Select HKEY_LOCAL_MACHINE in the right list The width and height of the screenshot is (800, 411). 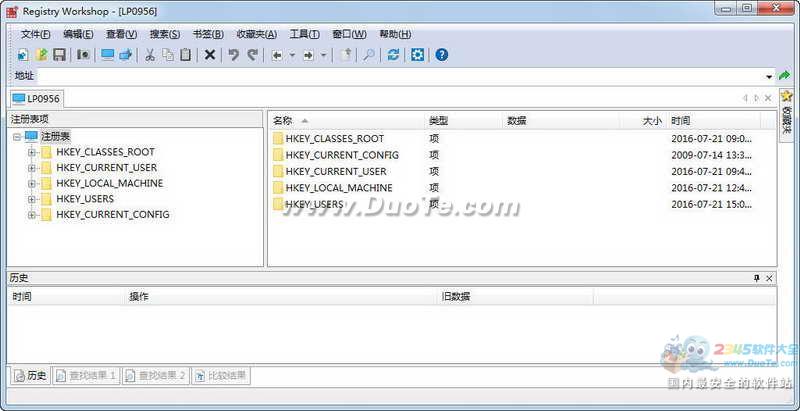(339, 188)
